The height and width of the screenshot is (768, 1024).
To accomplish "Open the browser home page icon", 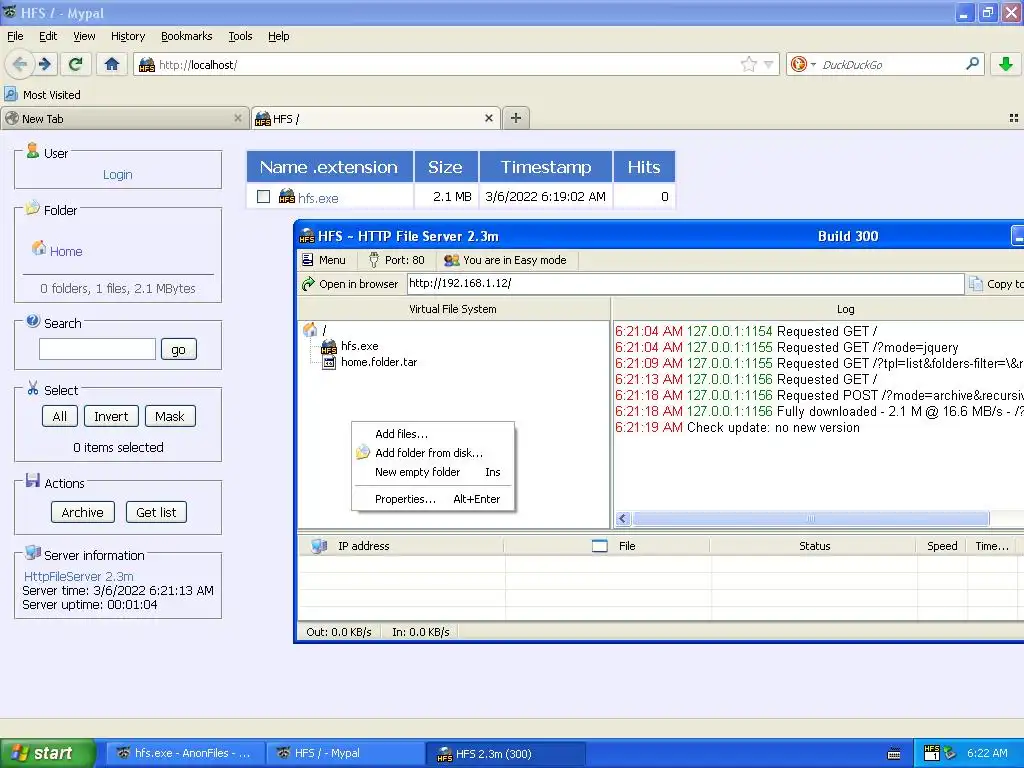I will (x=112, y=64).
